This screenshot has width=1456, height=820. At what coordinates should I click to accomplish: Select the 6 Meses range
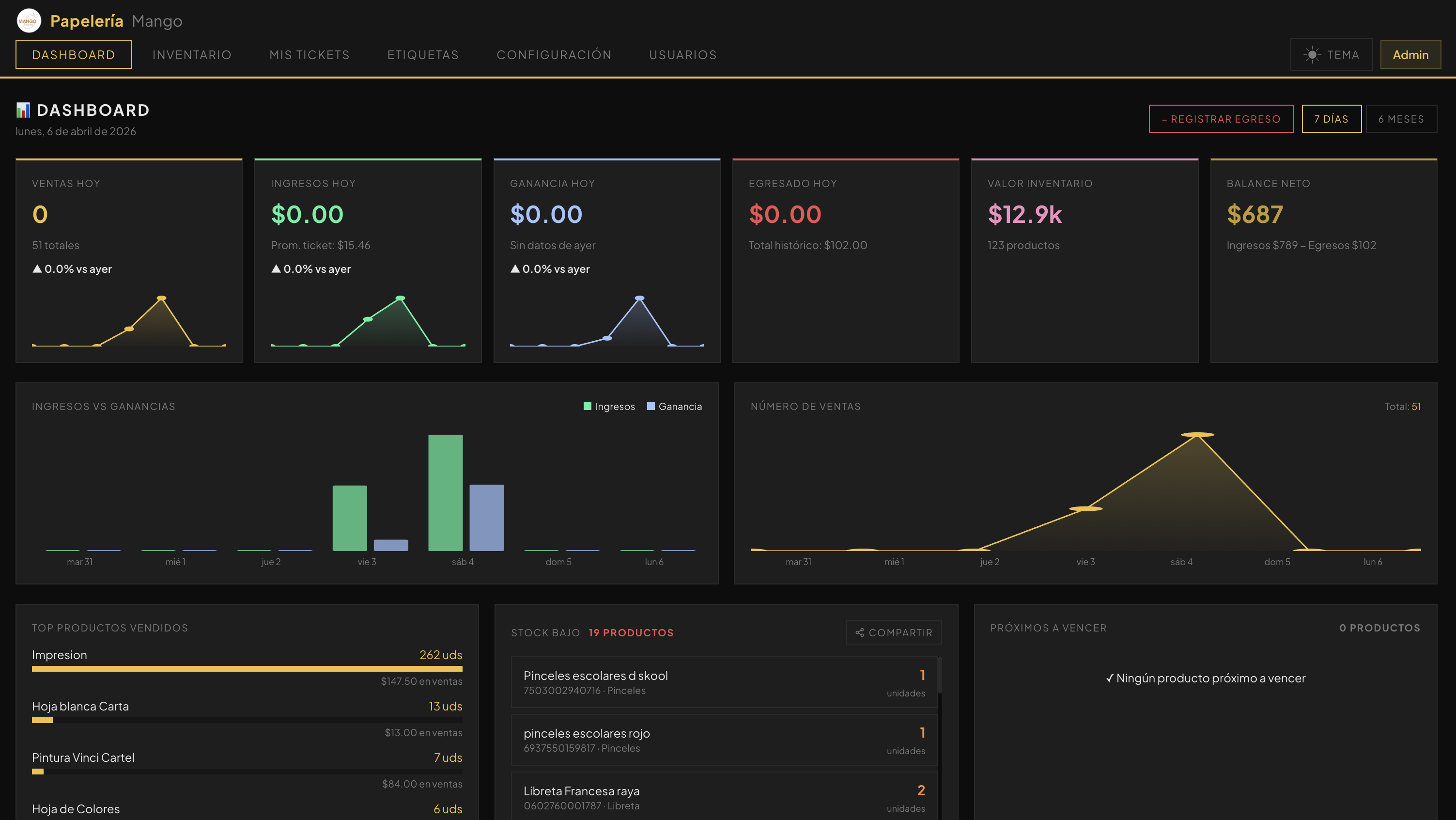point(1401,119)
